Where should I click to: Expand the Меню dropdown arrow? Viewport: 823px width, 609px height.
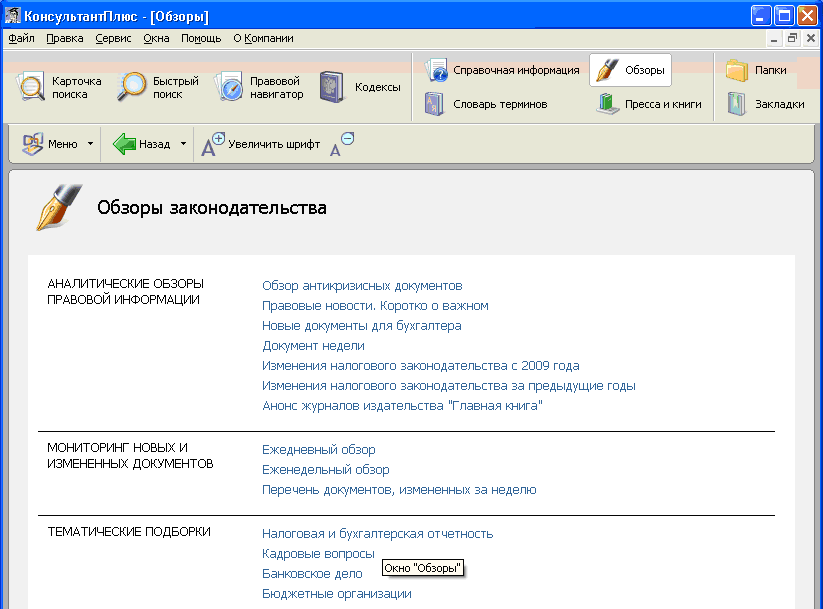tap(90, 144)
